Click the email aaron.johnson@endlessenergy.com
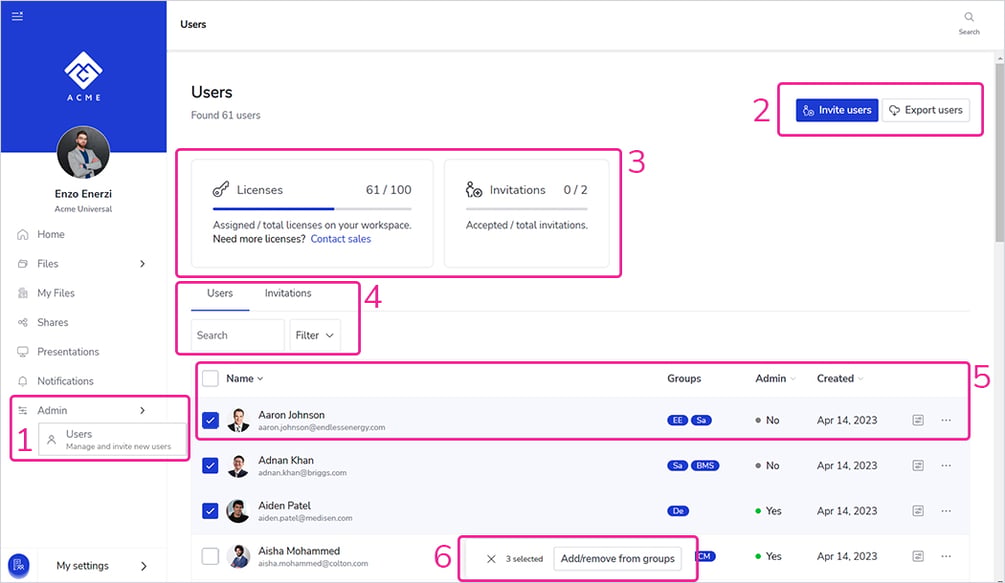This screenshot has height=583, width=1005. click(322, 427)
